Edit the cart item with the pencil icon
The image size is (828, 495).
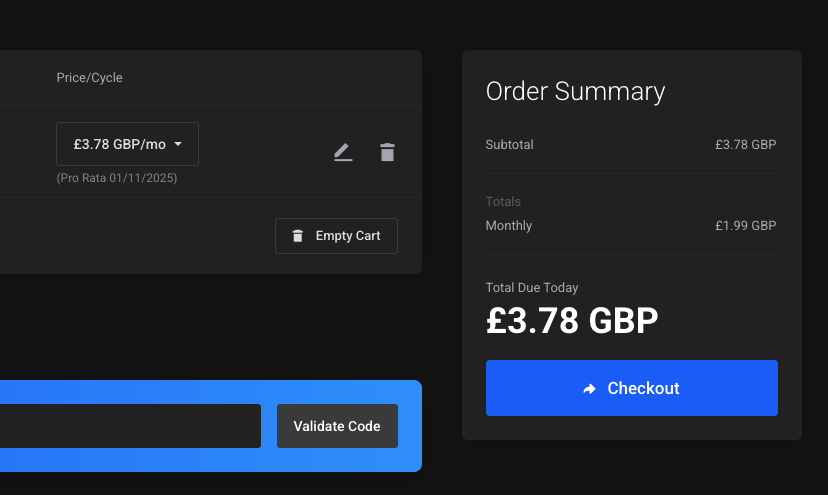coord(343,152)
